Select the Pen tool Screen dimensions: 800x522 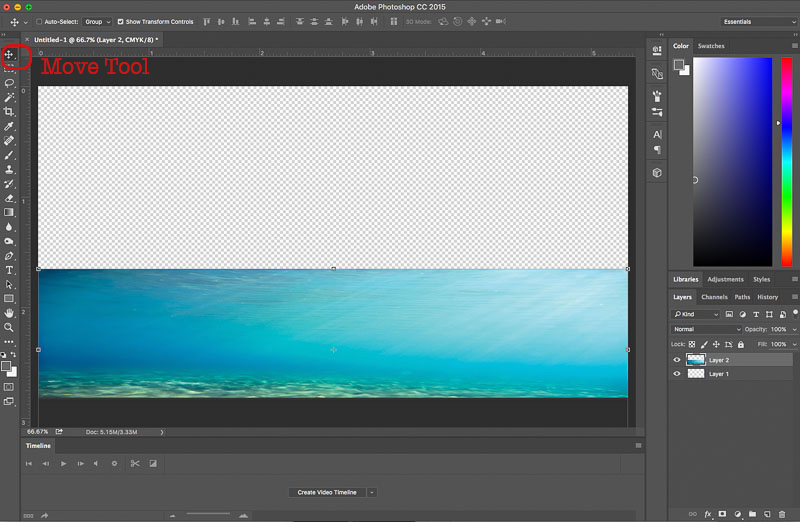(9, 256)
